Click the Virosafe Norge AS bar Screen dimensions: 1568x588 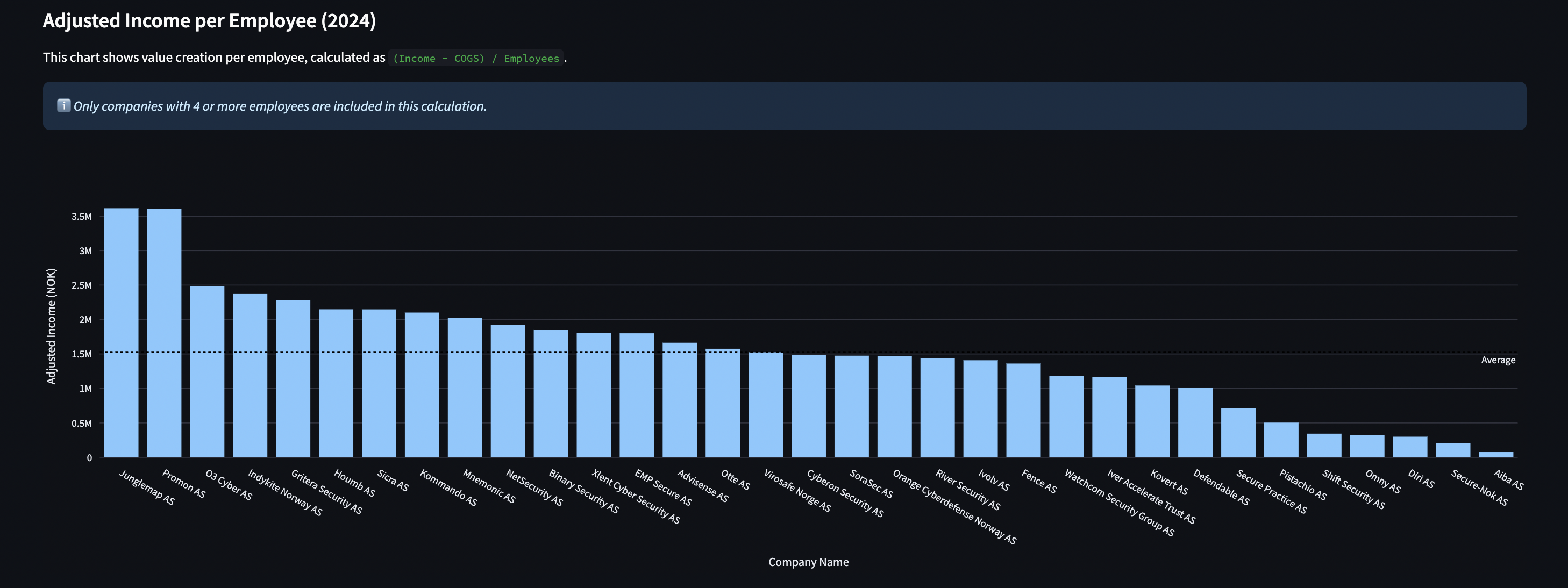tap(766, 405)
